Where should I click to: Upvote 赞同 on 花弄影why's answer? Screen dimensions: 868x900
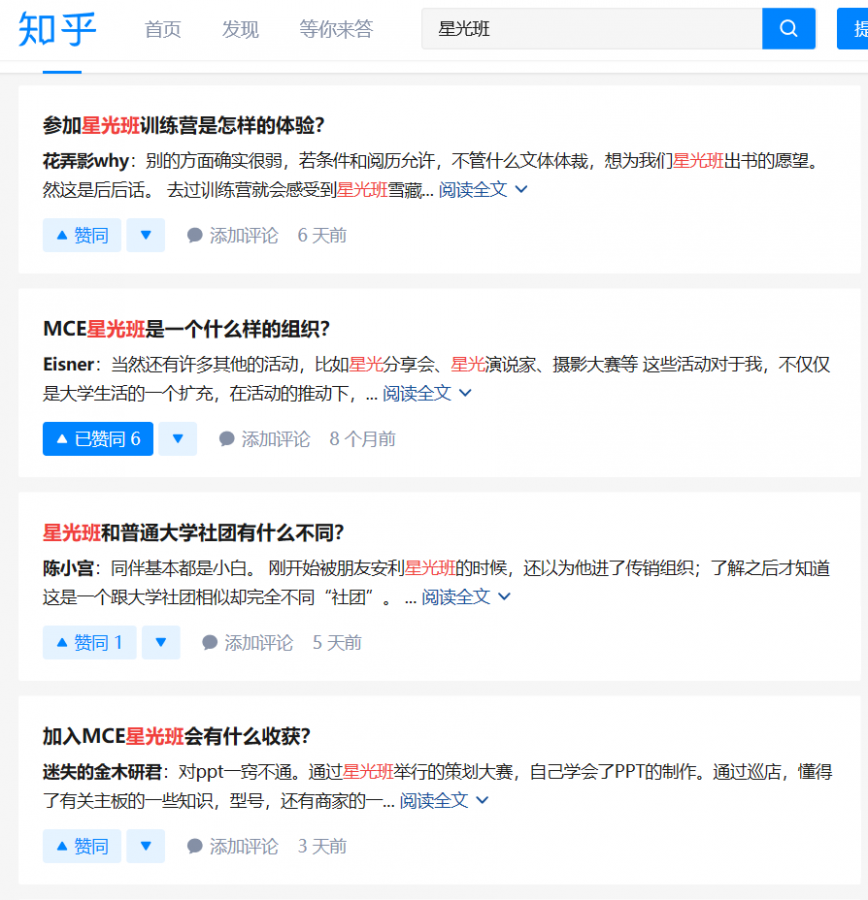point(82,235)
